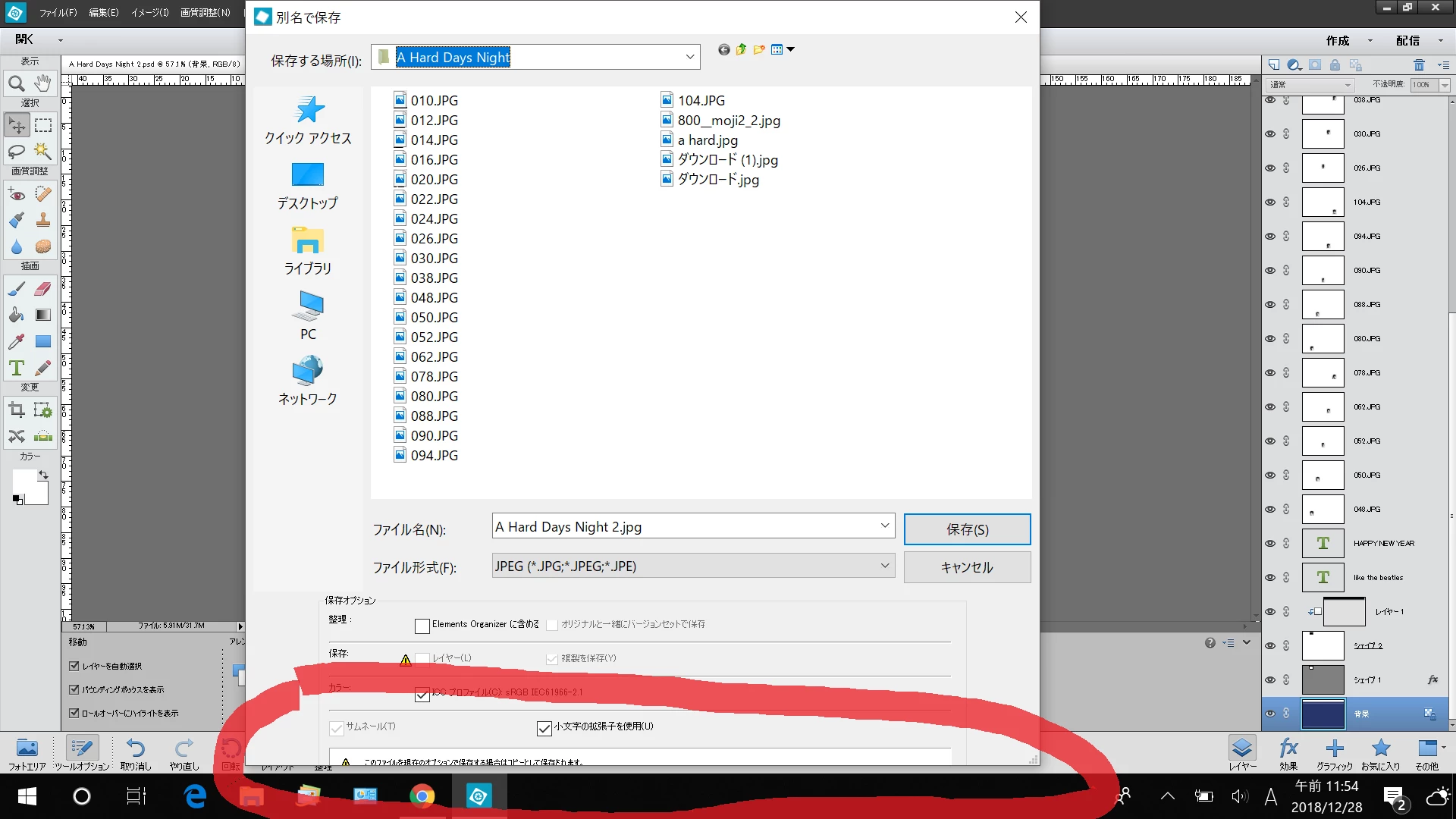Click the Undo arrow icon
Screen dimensions: 1456x819
(136, 748)
